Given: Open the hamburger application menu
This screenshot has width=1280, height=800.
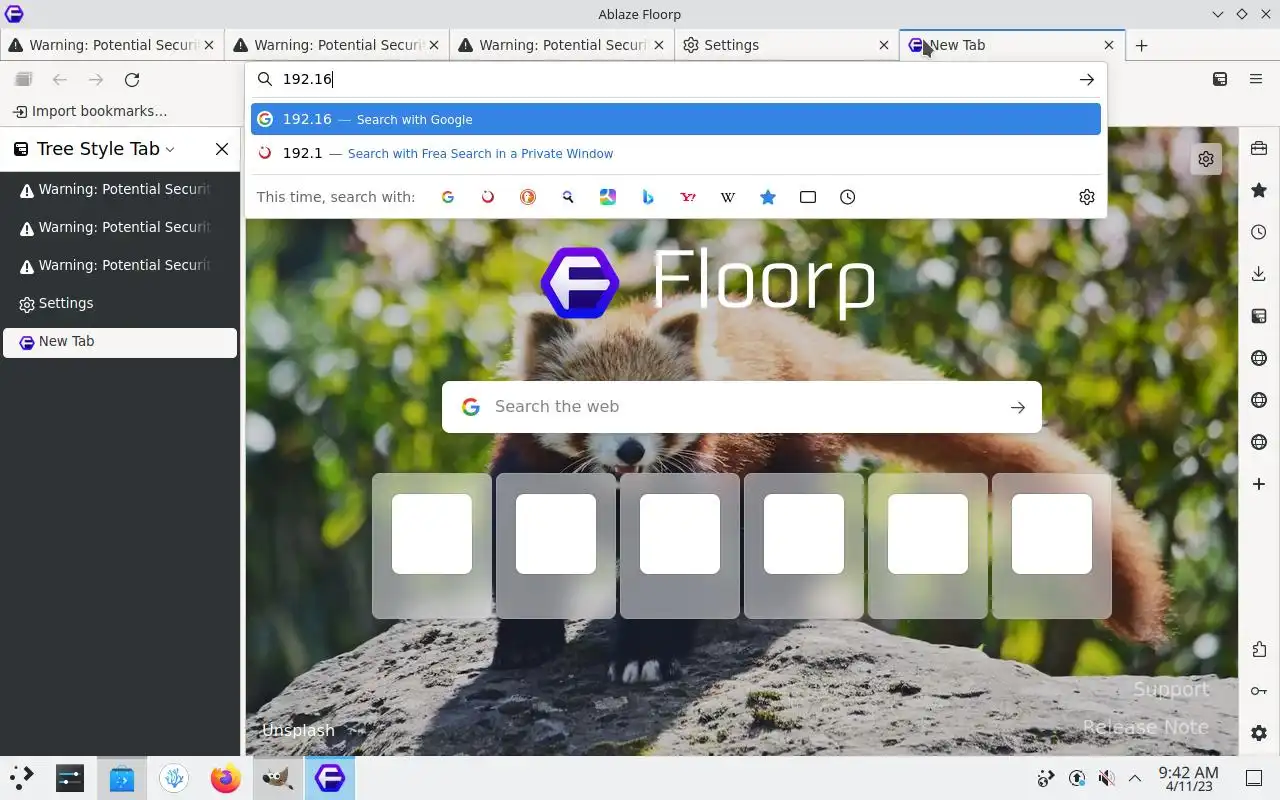Looking at the screenshot, I should tap(1256, 80).
